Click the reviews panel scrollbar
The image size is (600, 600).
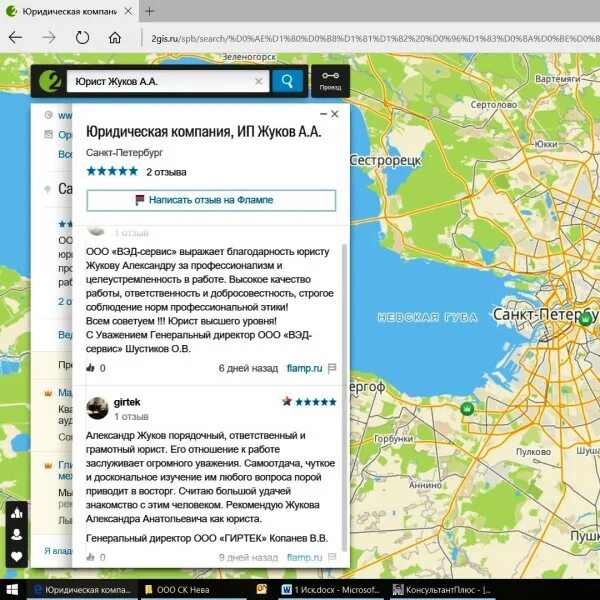tap(344, 398)
